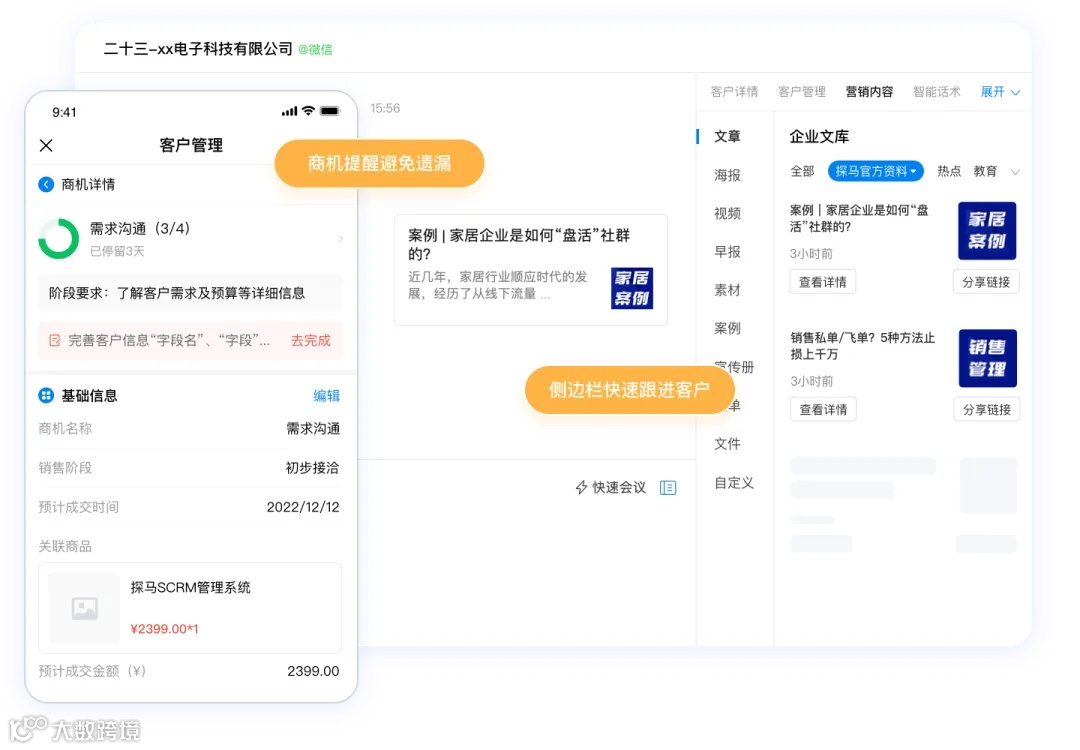Click 查看详情 under the 家居 article
Screen dimensions: 1080x750
point(823,281)
